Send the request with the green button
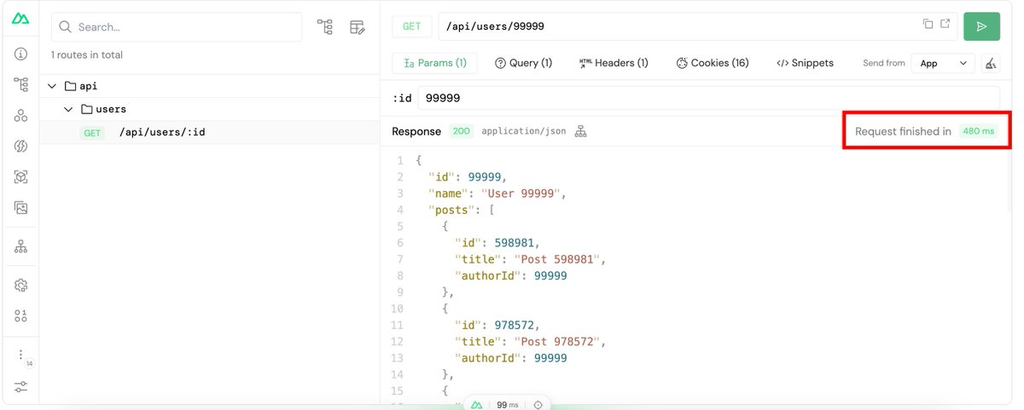This screenshot has width=1024, height=410. coord(982,27)
